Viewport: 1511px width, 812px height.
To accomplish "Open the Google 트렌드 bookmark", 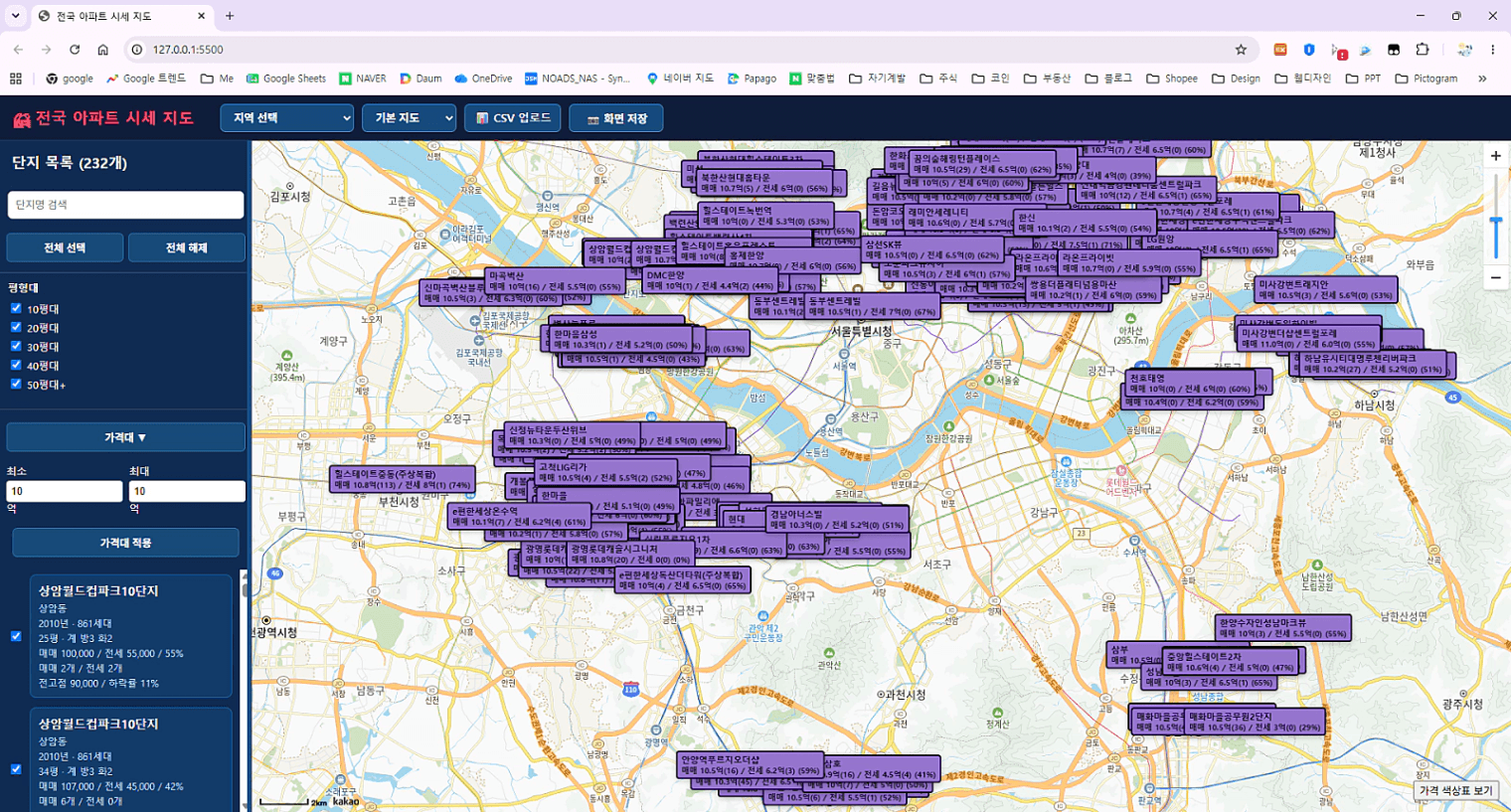I will point(146,79).
